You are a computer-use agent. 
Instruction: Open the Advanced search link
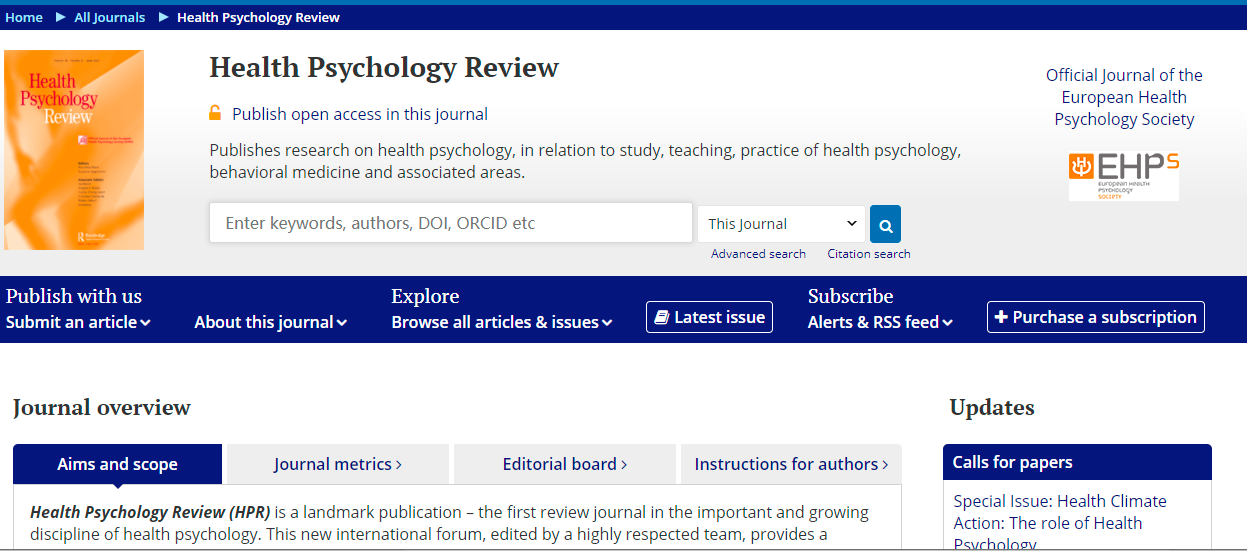(758, 254)
